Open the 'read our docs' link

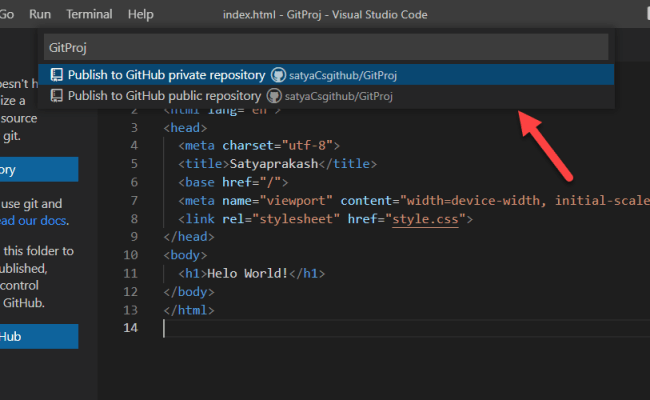(x=33, y=221)
